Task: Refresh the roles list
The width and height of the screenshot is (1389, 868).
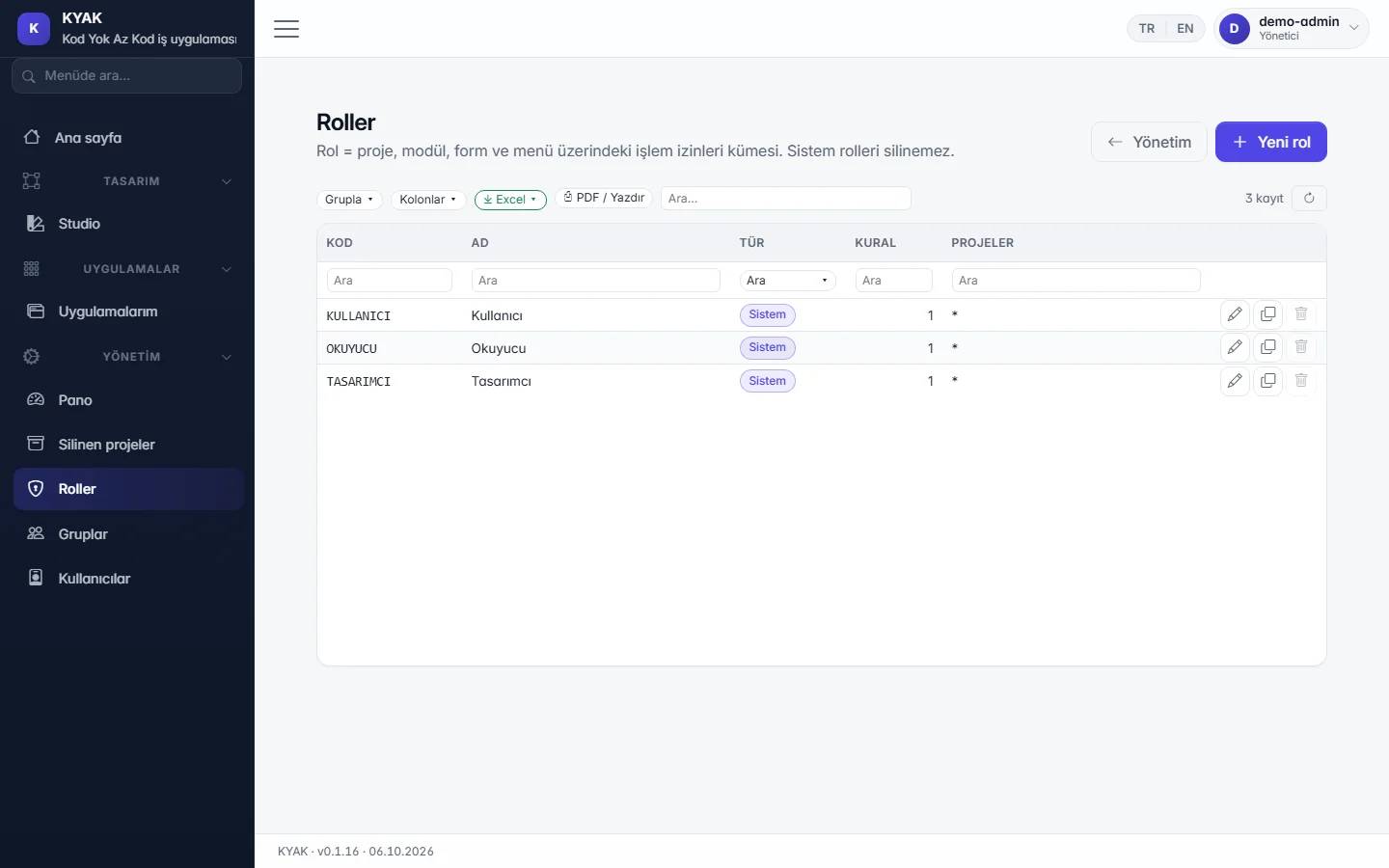Action: (x=1309, y=198)
